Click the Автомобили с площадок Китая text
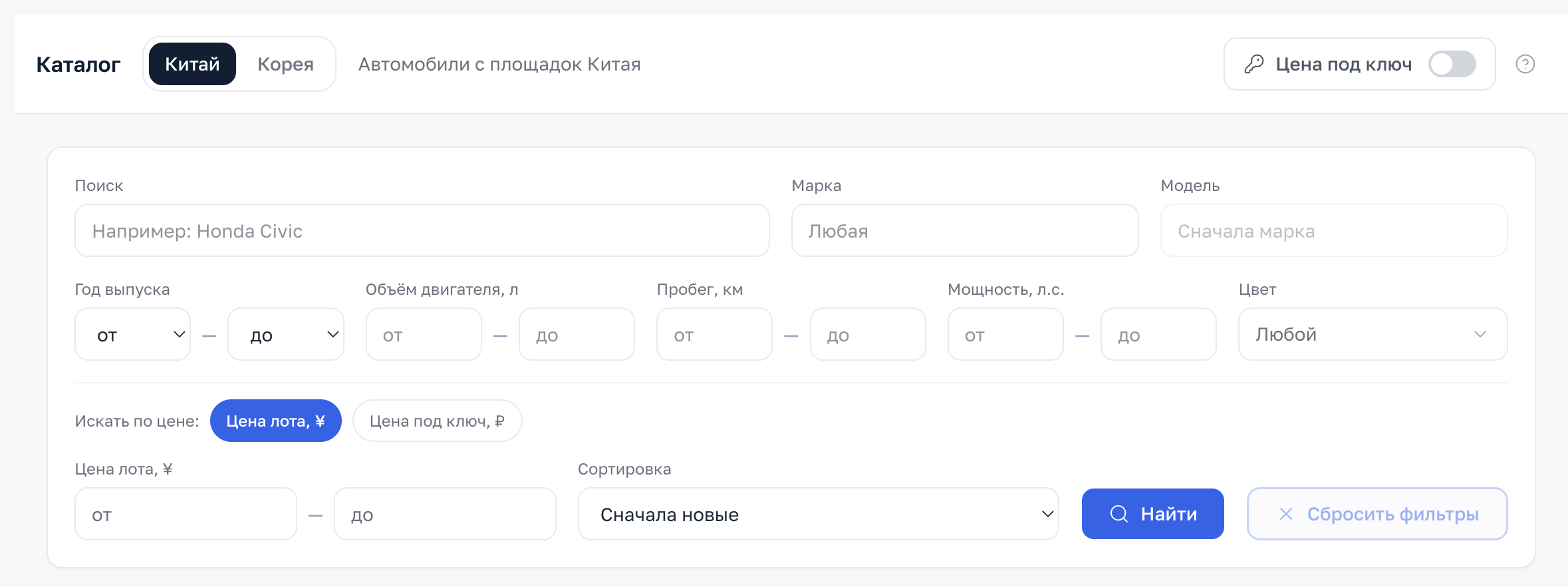Image resolution: width=1568 pixels, height=587 pixels. pos(499,65)
